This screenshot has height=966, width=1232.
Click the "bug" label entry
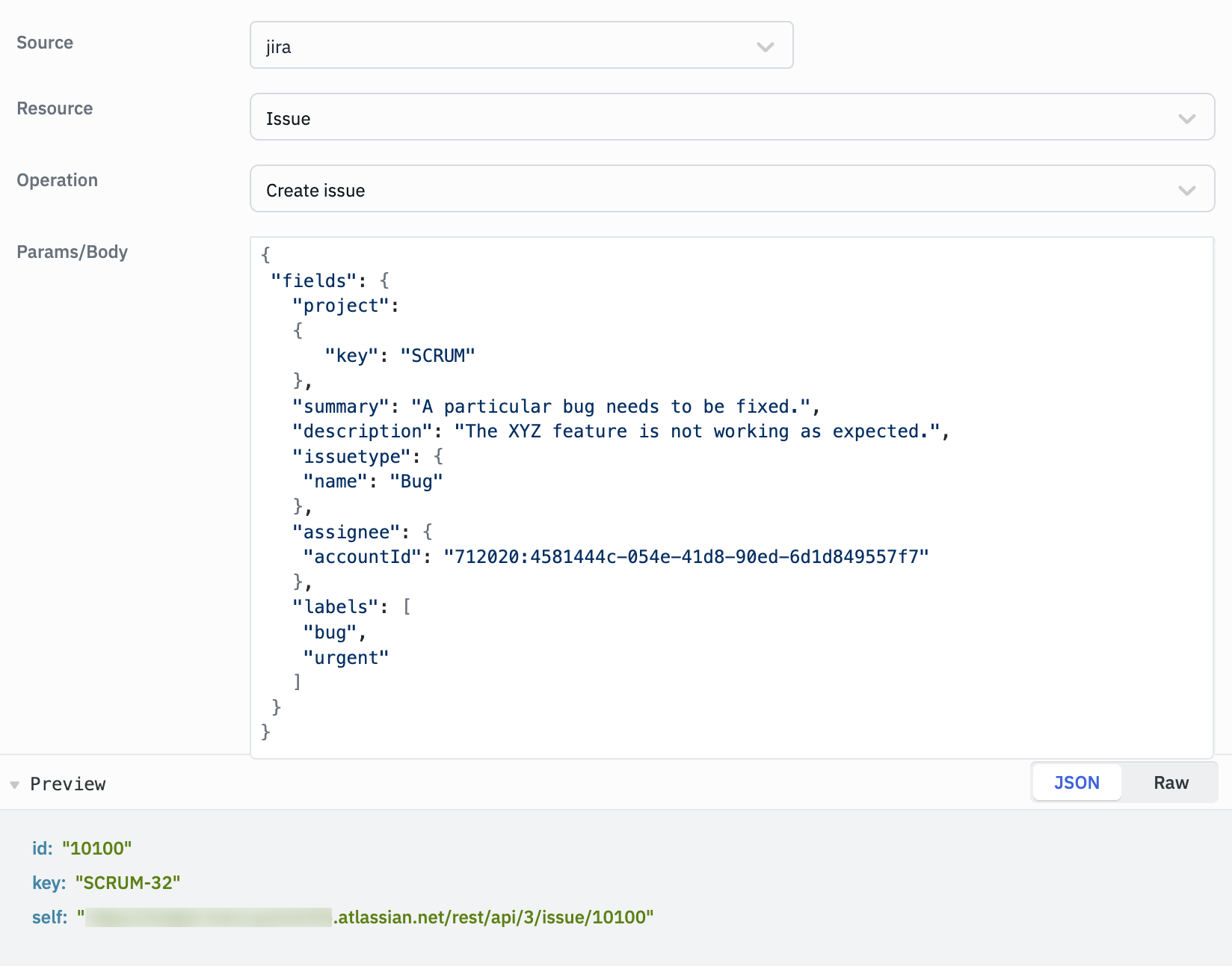334,633
